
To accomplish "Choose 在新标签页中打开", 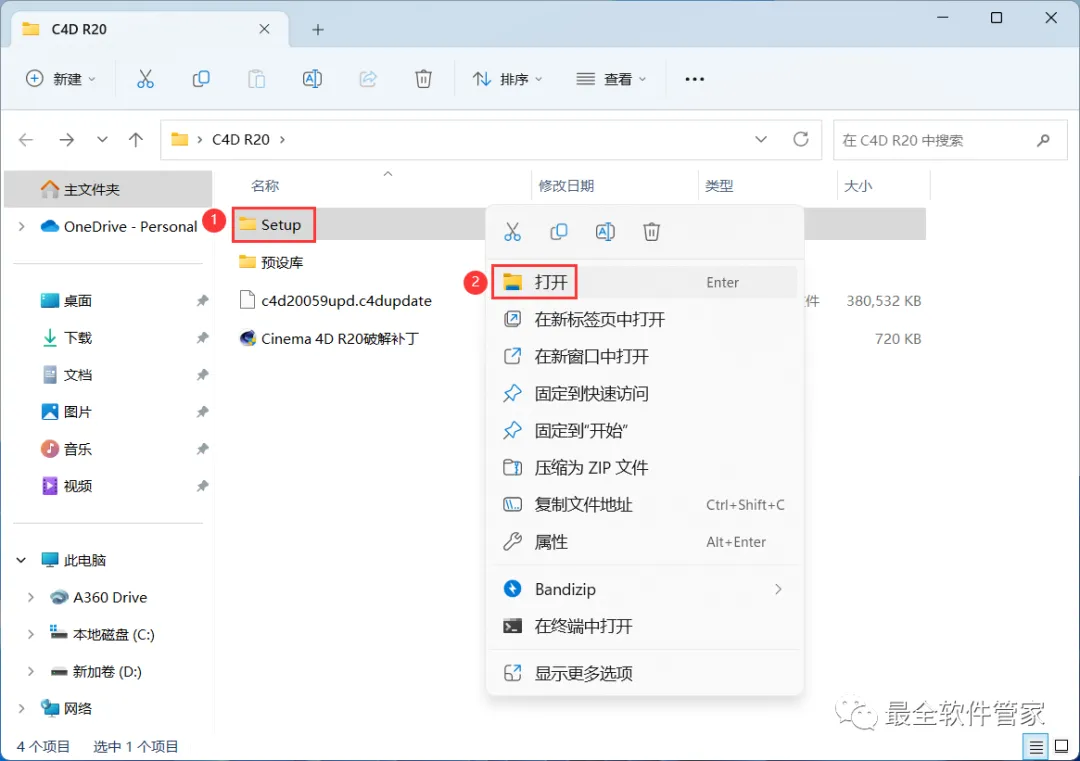I will (644, 320).
